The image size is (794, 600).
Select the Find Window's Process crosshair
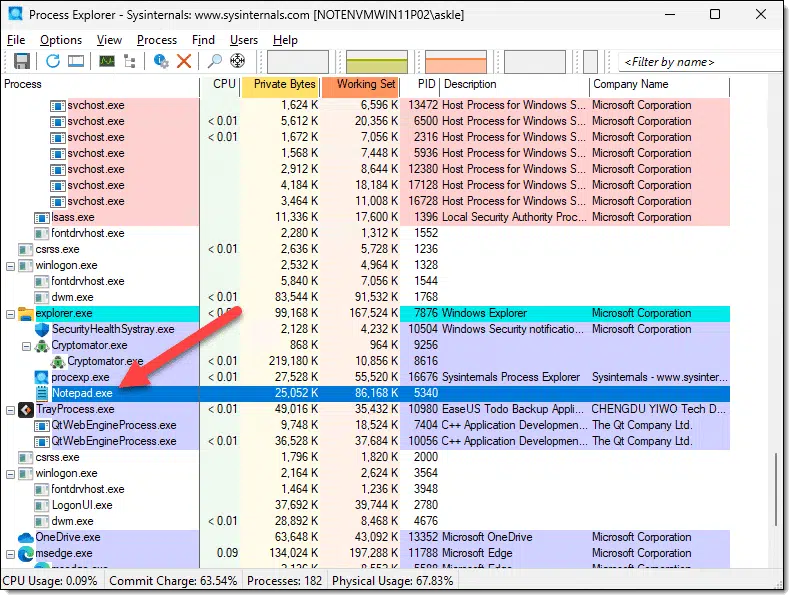[x=237, y=61]
